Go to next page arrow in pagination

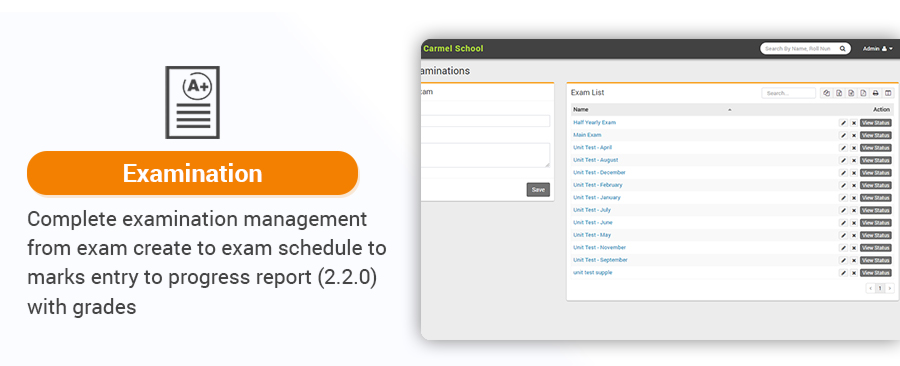pyautogui.click(x=890, y=289)
